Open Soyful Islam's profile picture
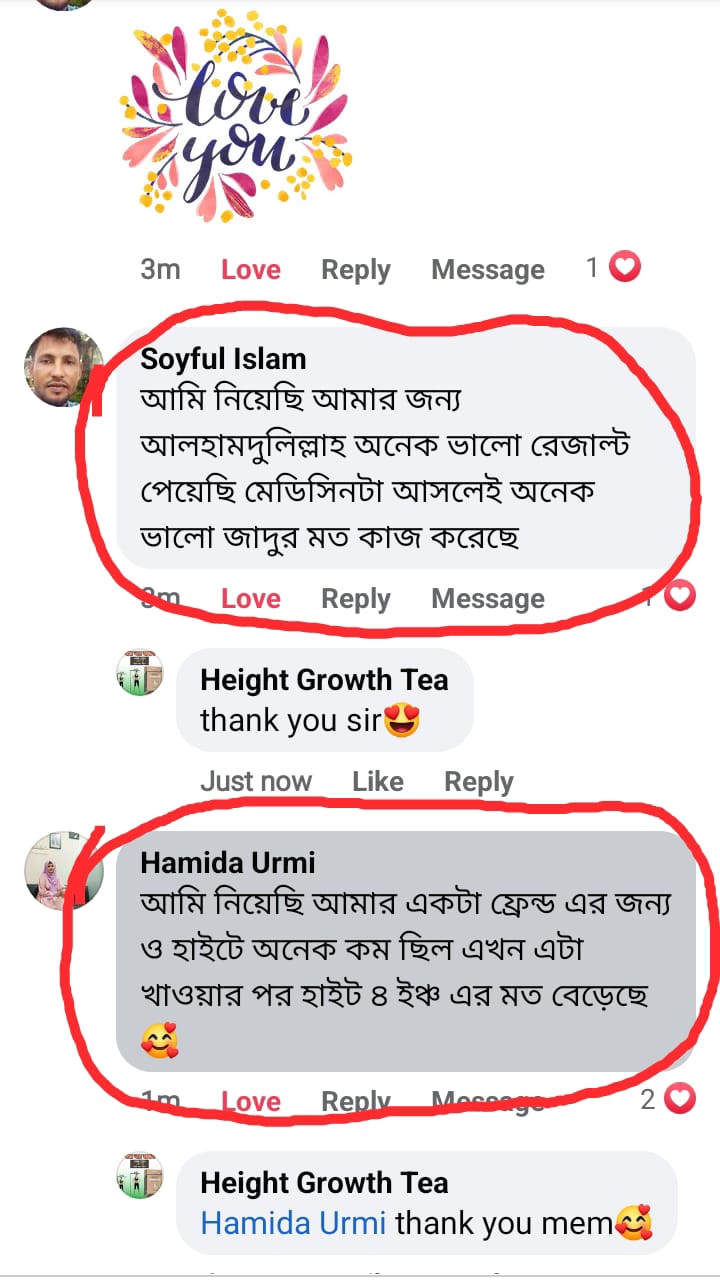The width and height of the screenshot is (720, 1282). click(x=64, y=367)
